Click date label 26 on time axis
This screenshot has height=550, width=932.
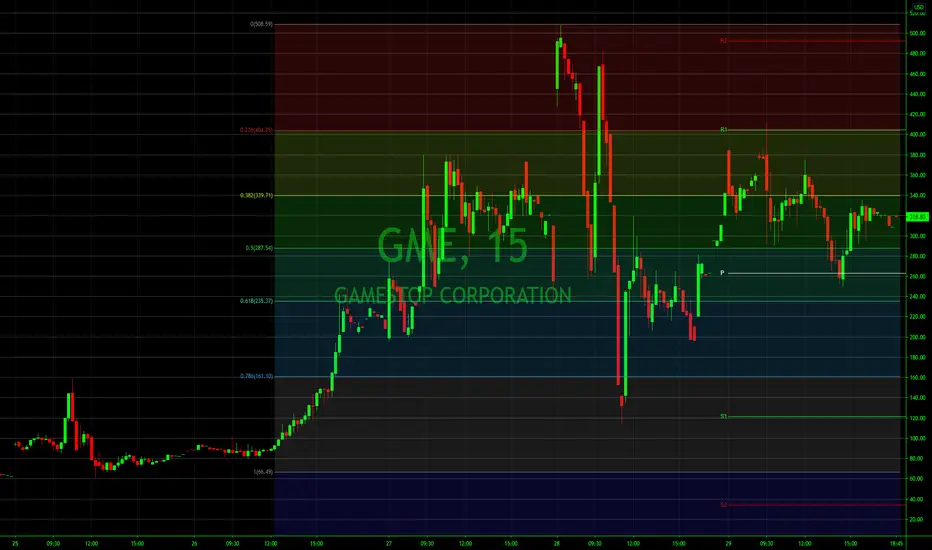pyautogui.click(x=194, y=543)
